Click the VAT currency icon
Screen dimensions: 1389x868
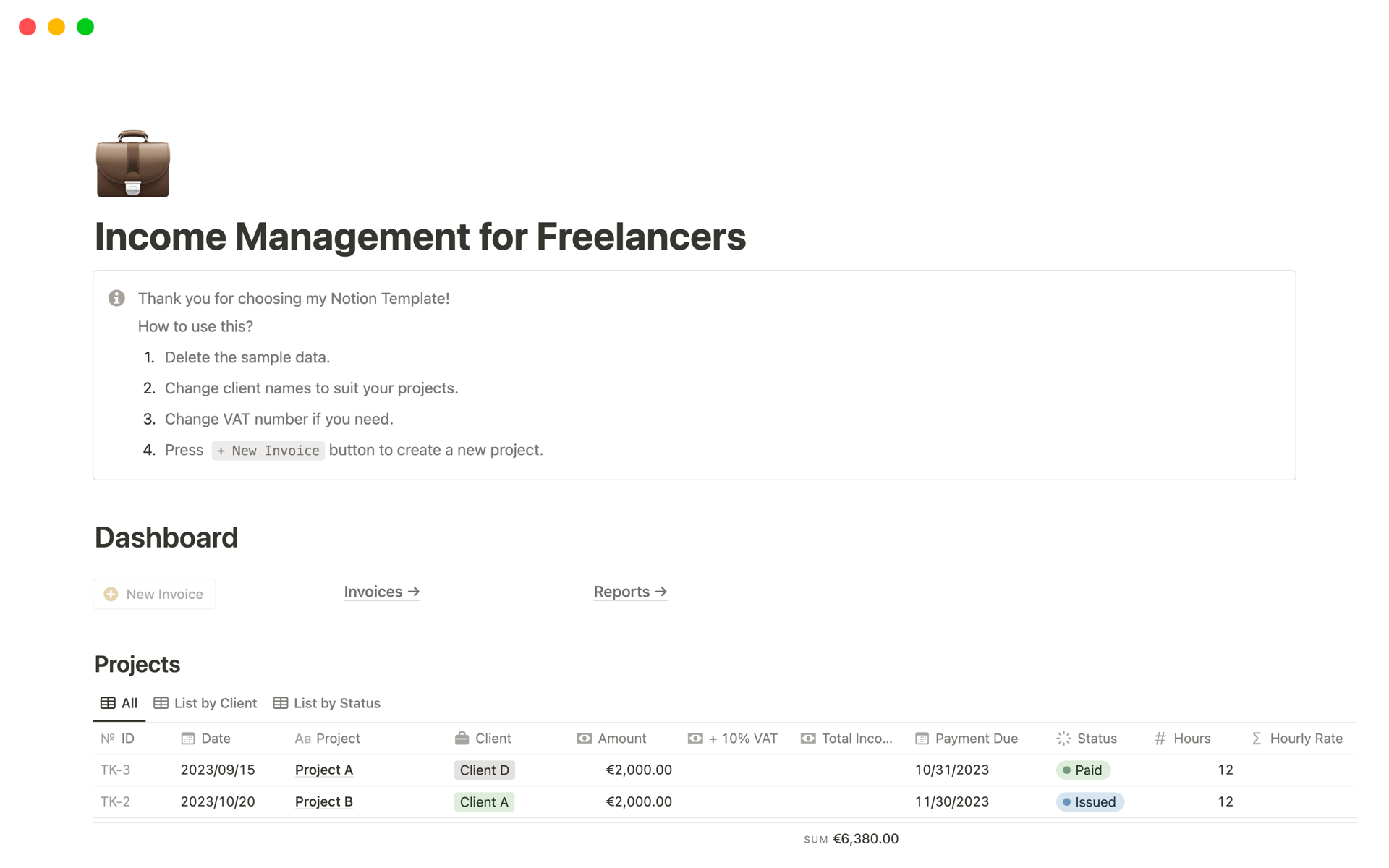point(697,739)
